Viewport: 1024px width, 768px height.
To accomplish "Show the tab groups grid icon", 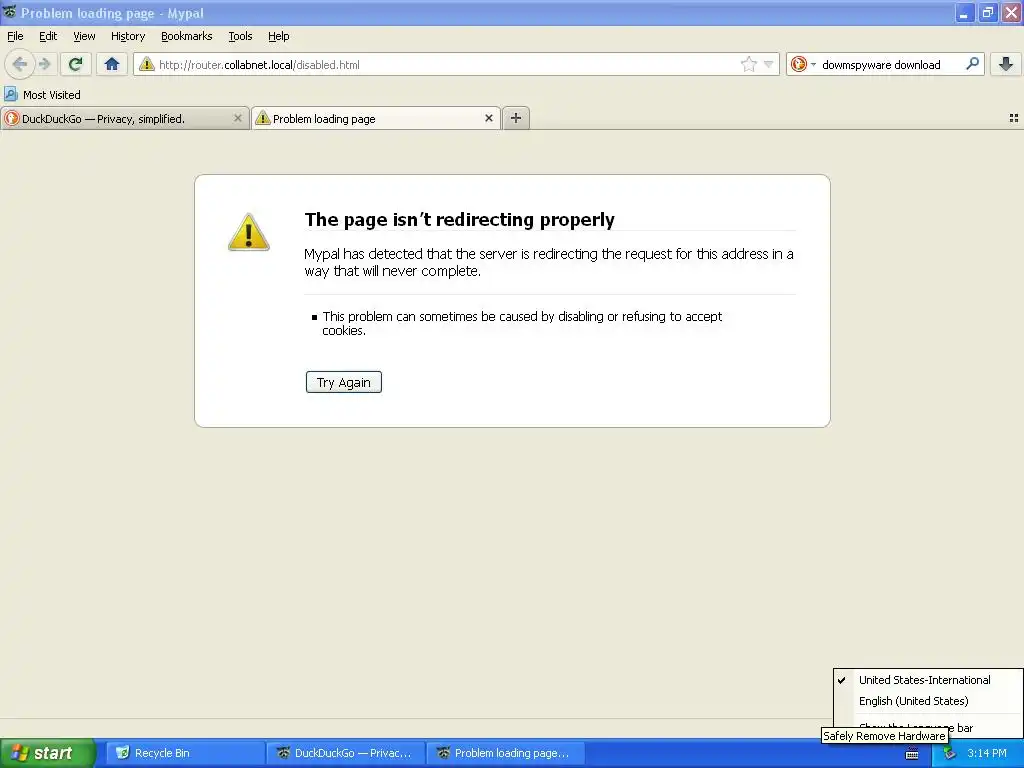I will 1014,118.
